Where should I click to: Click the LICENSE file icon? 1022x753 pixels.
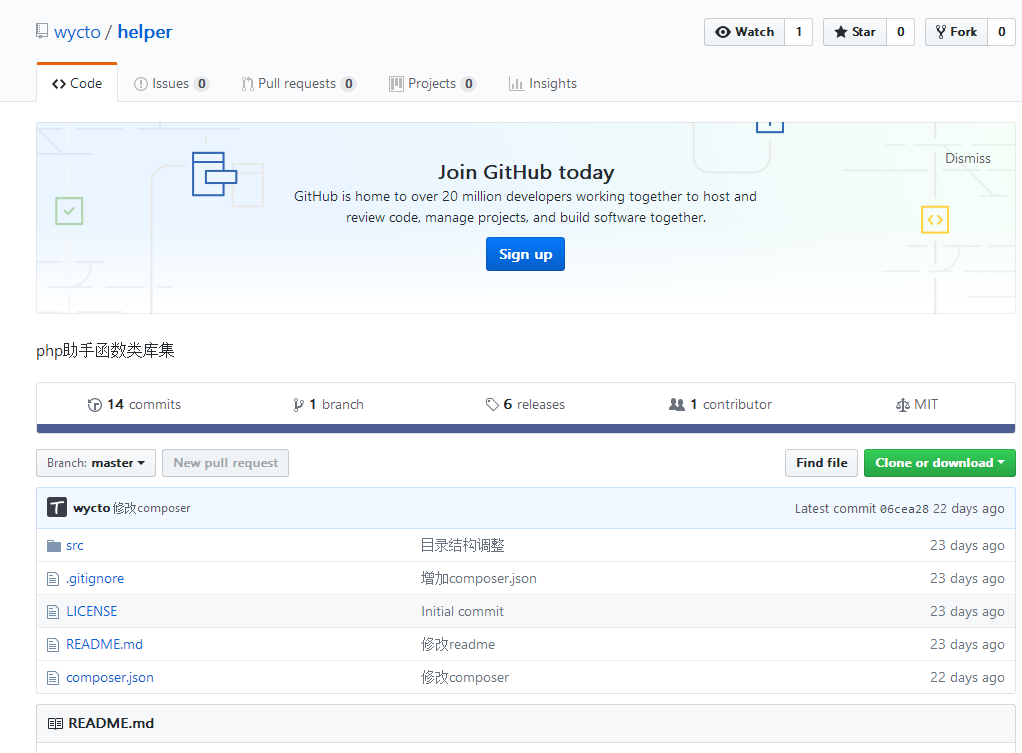pos(53,612)
